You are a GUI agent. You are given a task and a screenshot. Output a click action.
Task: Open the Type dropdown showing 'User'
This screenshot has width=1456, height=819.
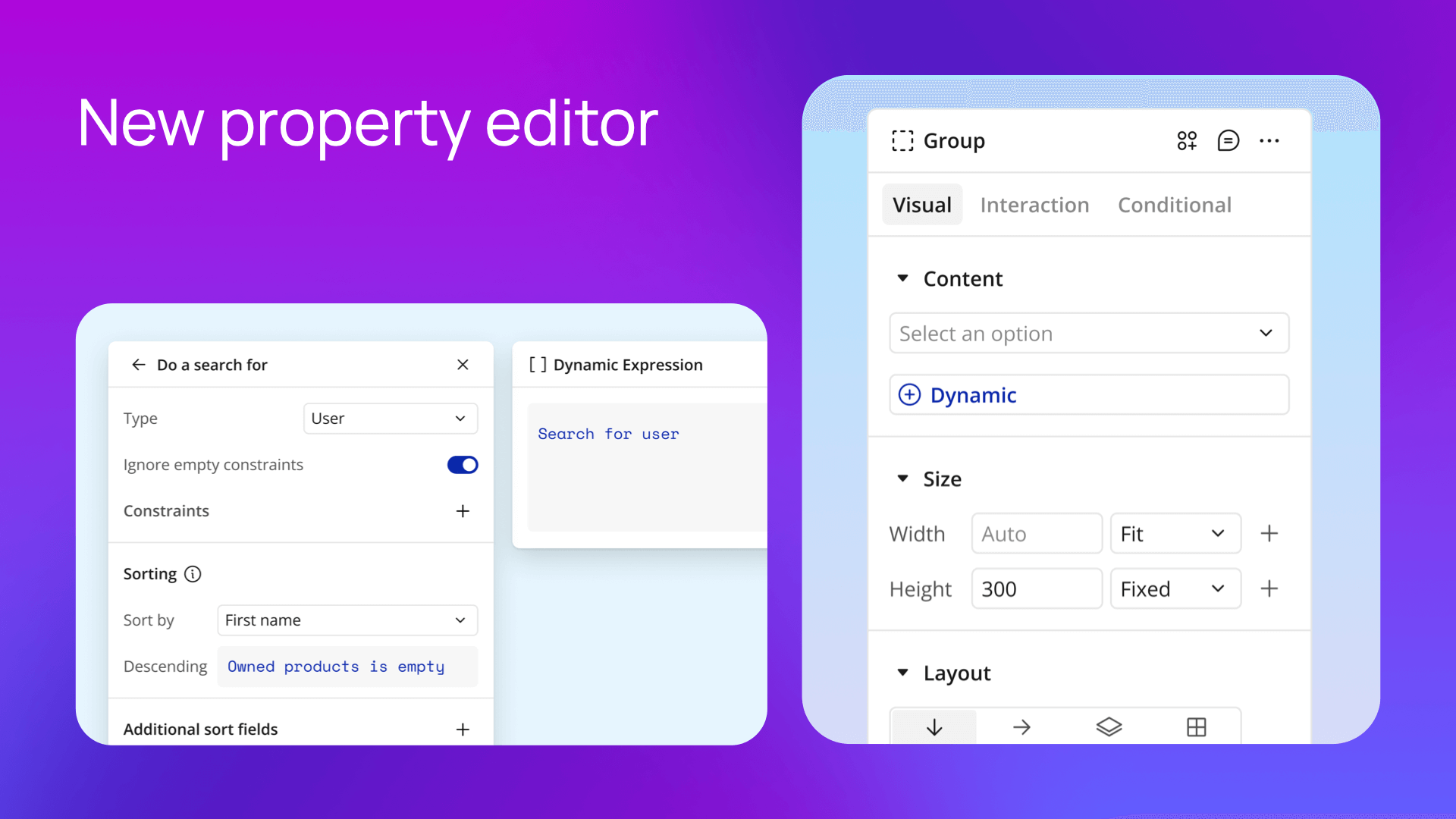point(390,418)
